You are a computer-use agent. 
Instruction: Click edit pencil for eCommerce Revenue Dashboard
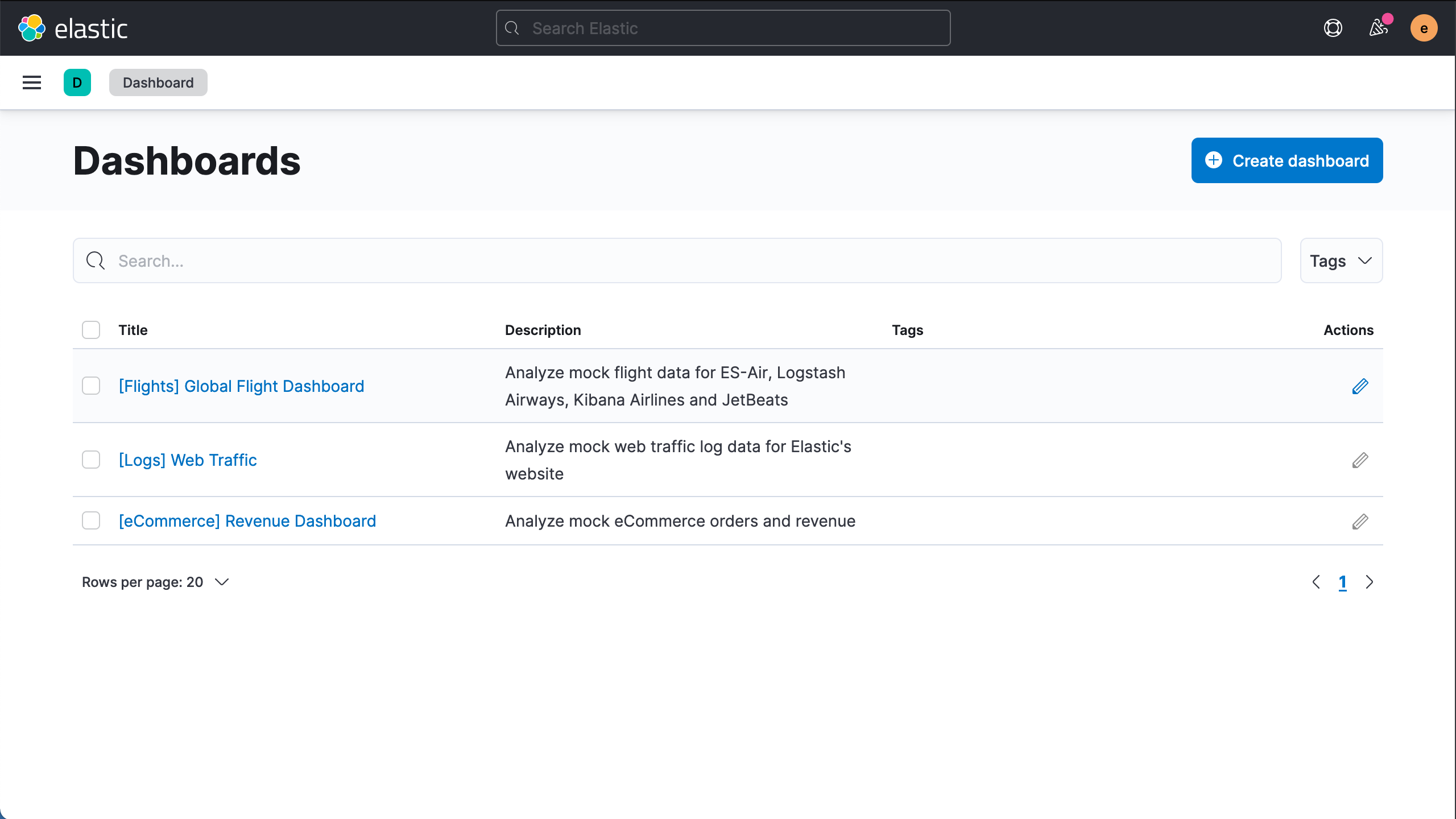click(x=1360, y=521)
